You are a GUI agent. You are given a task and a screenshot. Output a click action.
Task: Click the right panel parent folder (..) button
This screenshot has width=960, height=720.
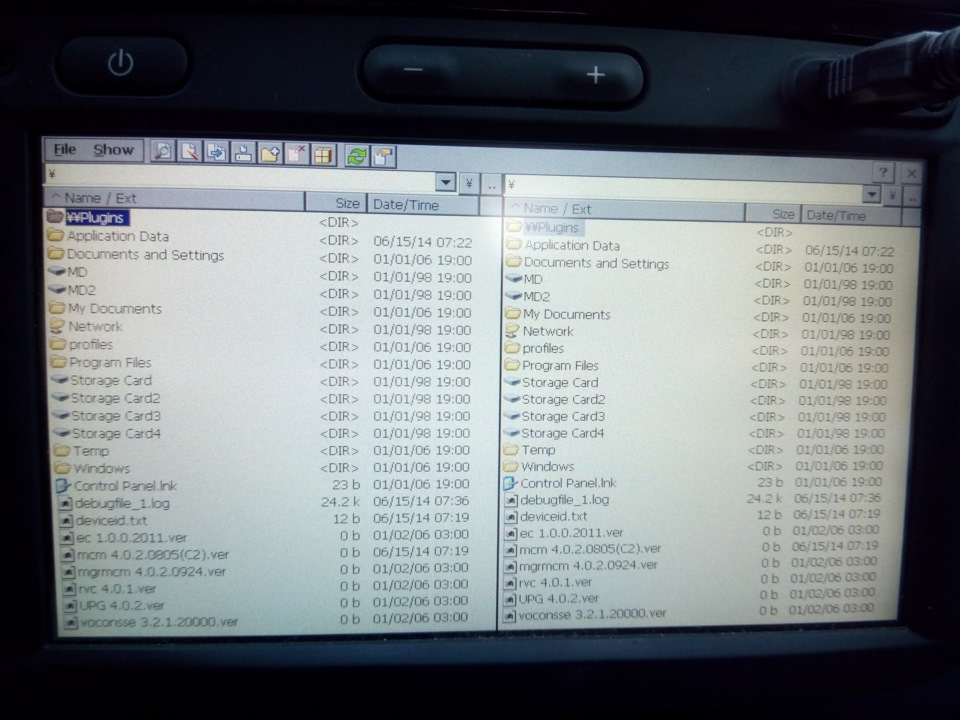(912, 197)
